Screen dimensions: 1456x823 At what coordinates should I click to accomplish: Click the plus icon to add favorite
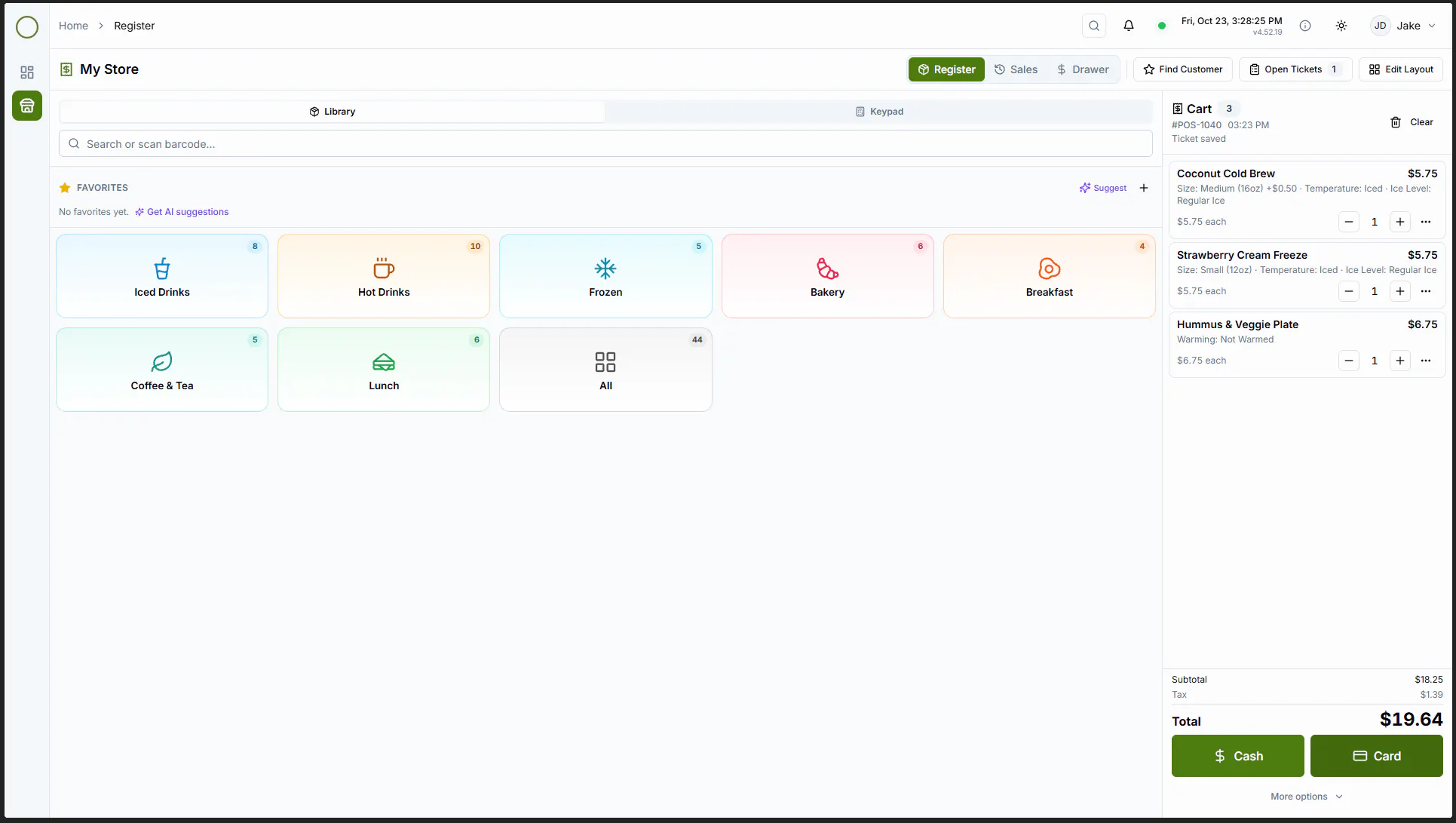pos(1143,188)
